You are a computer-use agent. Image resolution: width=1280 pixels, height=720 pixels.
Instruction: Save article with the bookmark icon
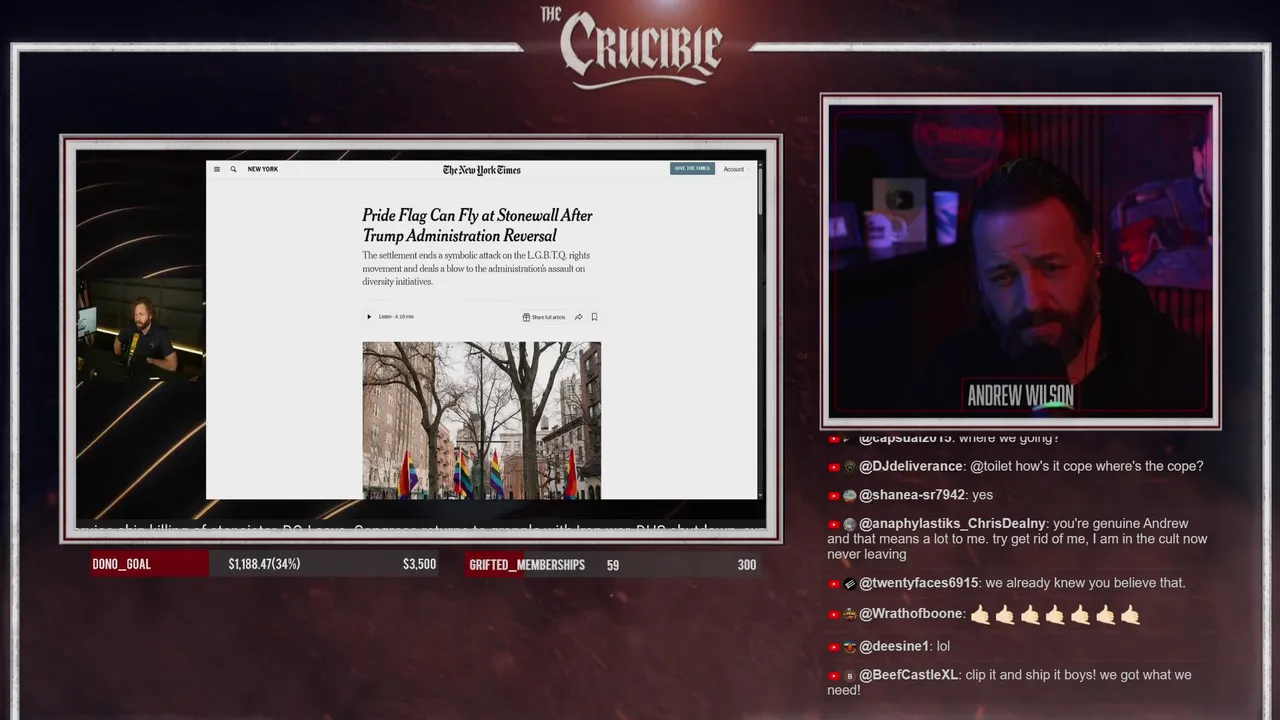click(x=594, y=317)
